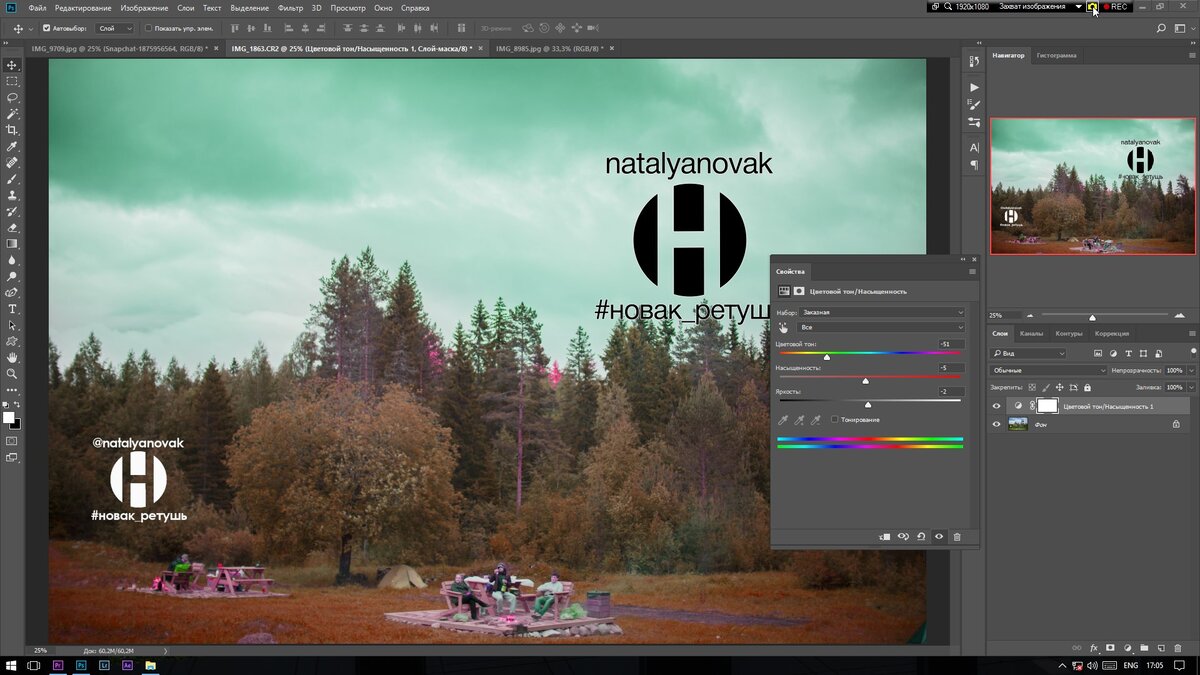
Task: Select the Brush tool in the left toolbar
Action: pos(12,179)
